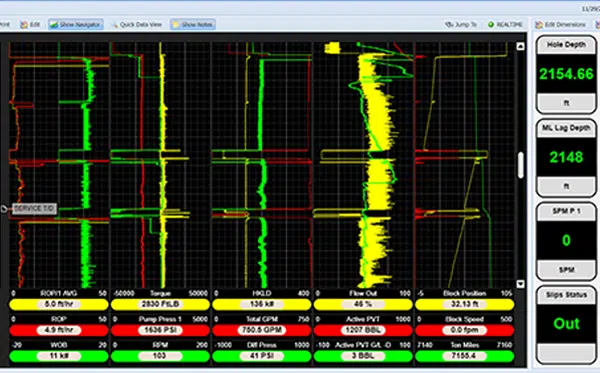The height and width of the screenshot is (373, 600).
Task: Click the SPM P 1 reading of 0
Action: tap(566, 240)
